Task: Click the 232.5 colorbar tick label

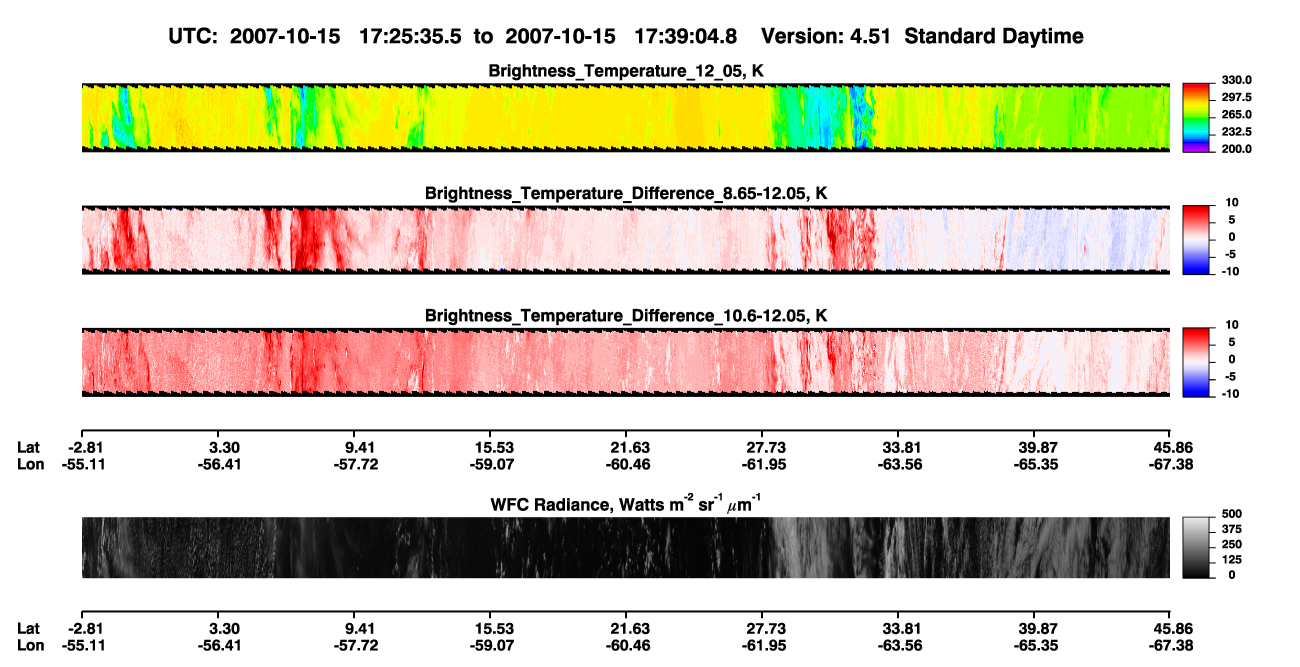Action: 1236,132
